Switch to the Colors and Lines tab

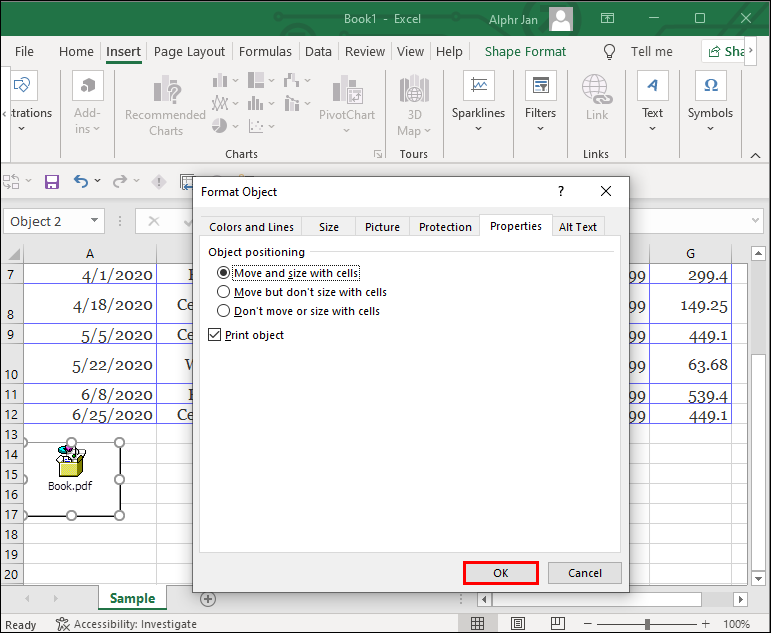click(251, 227)
